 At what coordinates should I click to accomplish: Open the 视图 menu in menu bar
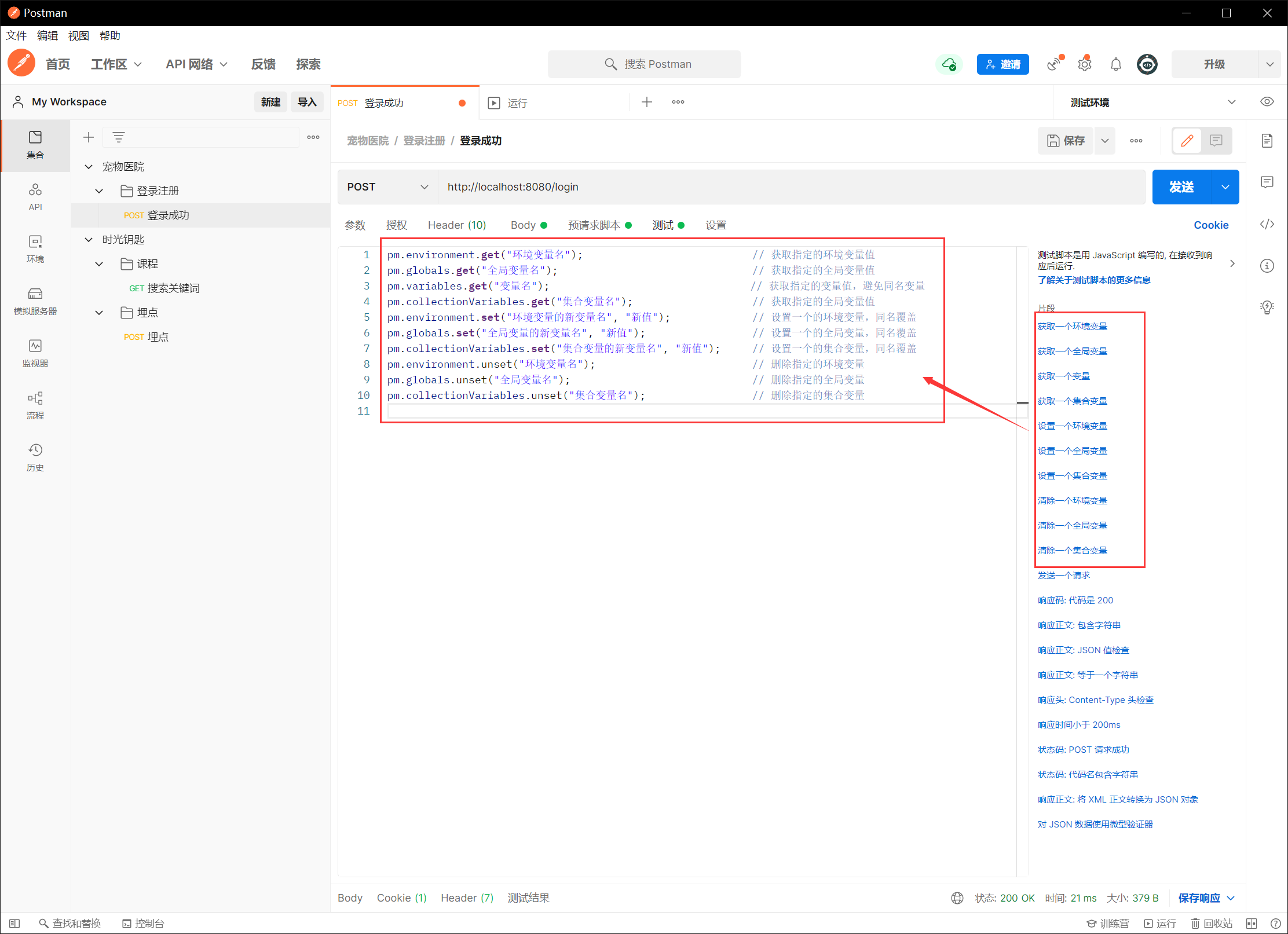78,36
